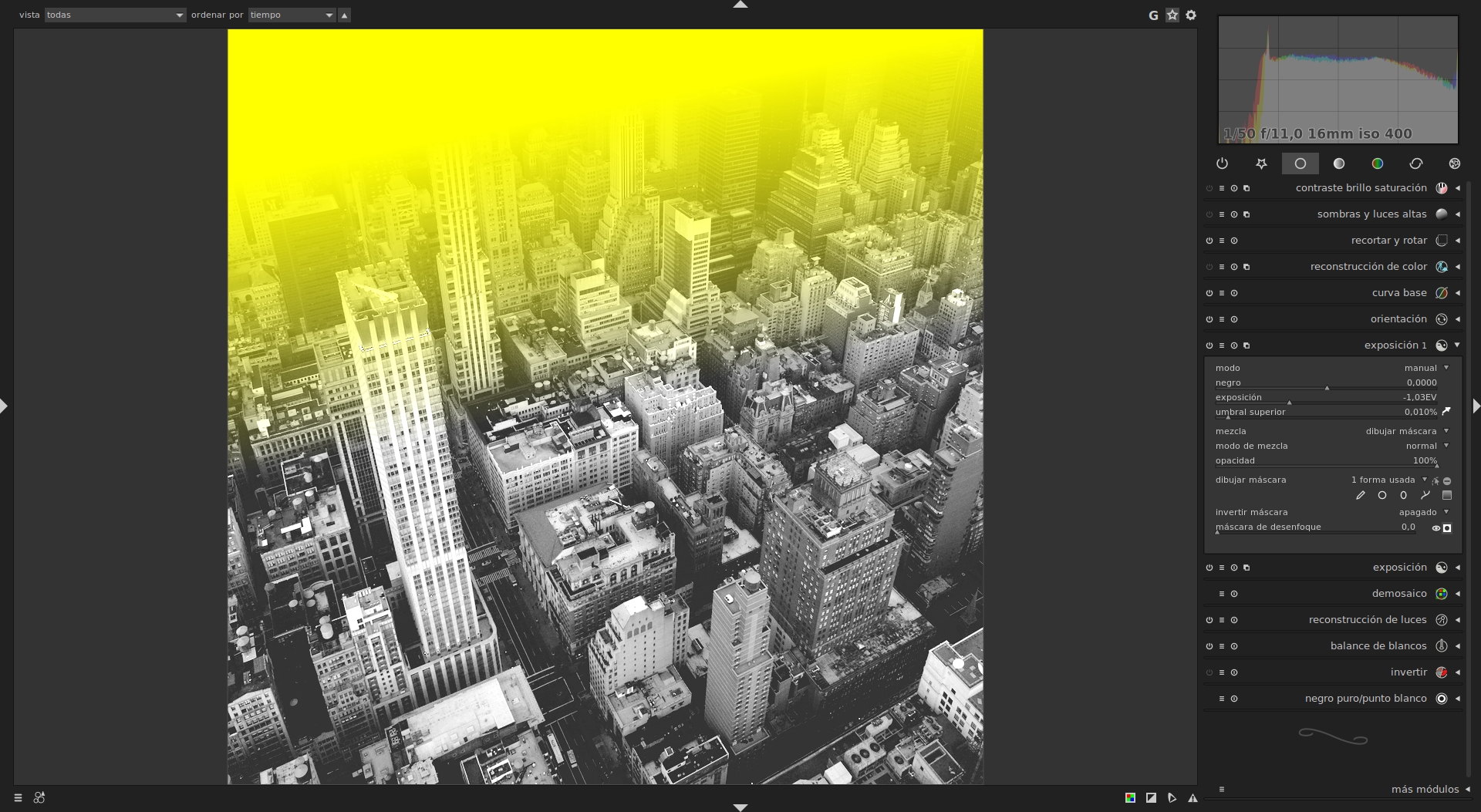Viewport: 1481px width, 812px height.
Task: Open vista dropdown showing todas
Action: 116,15
